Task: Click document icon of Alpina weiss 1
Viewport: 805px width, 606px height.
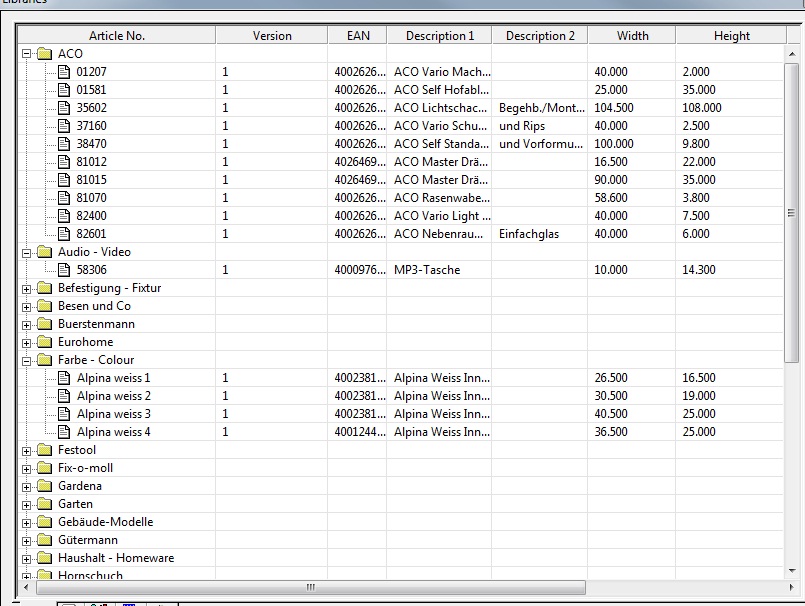Action: [x=64, y=377]
